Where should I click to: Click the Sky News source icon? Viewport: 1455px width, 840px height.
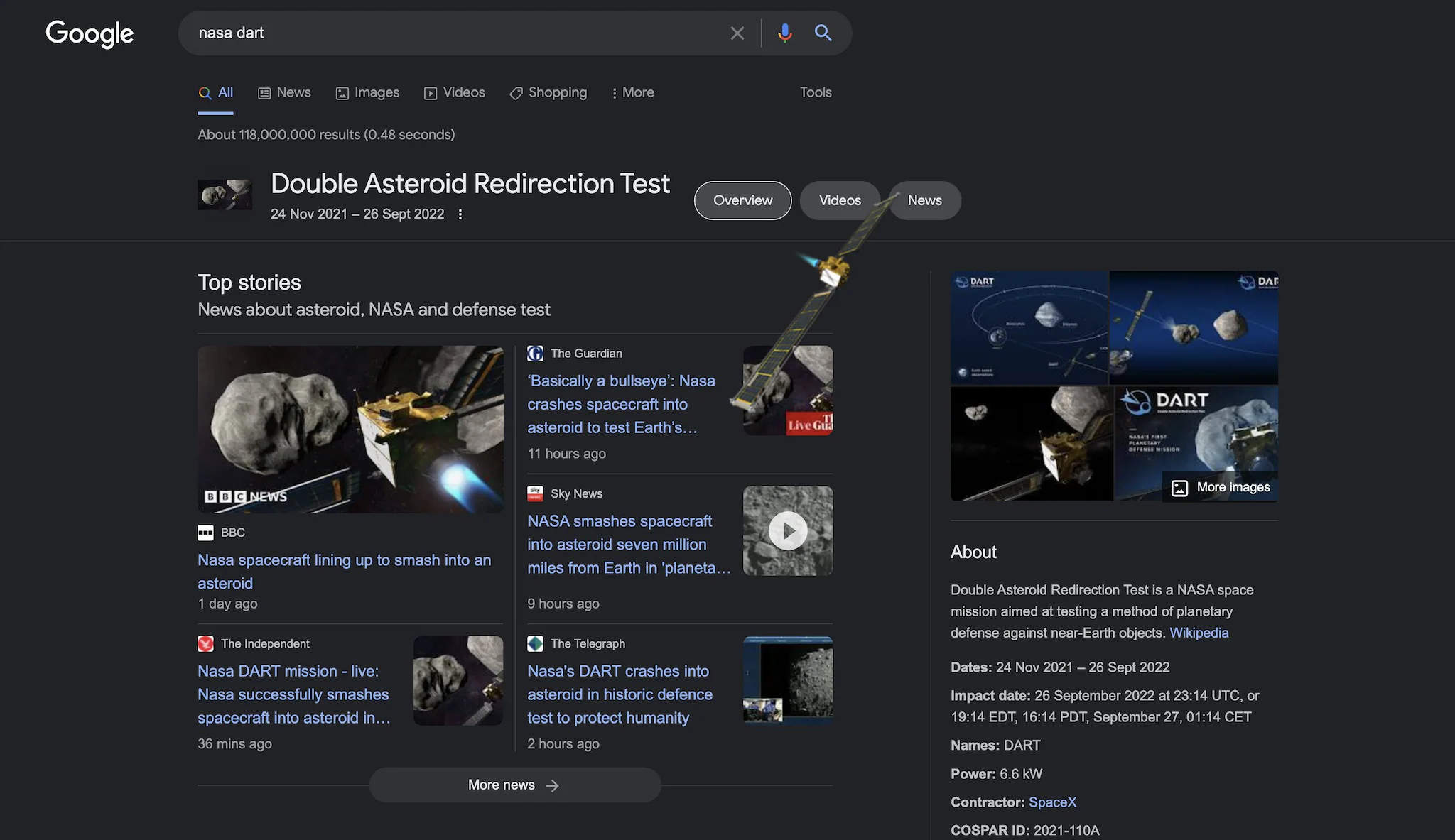point(535,493)
